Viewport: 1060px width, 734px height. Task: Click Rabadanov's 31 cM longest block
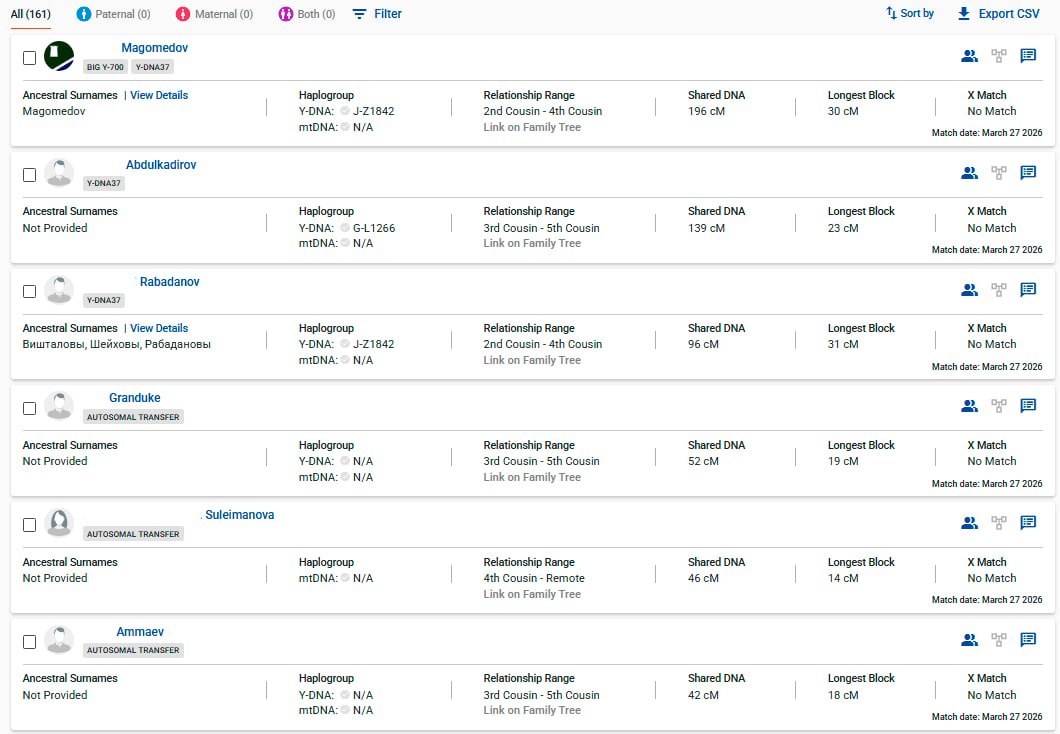point(843,345)
